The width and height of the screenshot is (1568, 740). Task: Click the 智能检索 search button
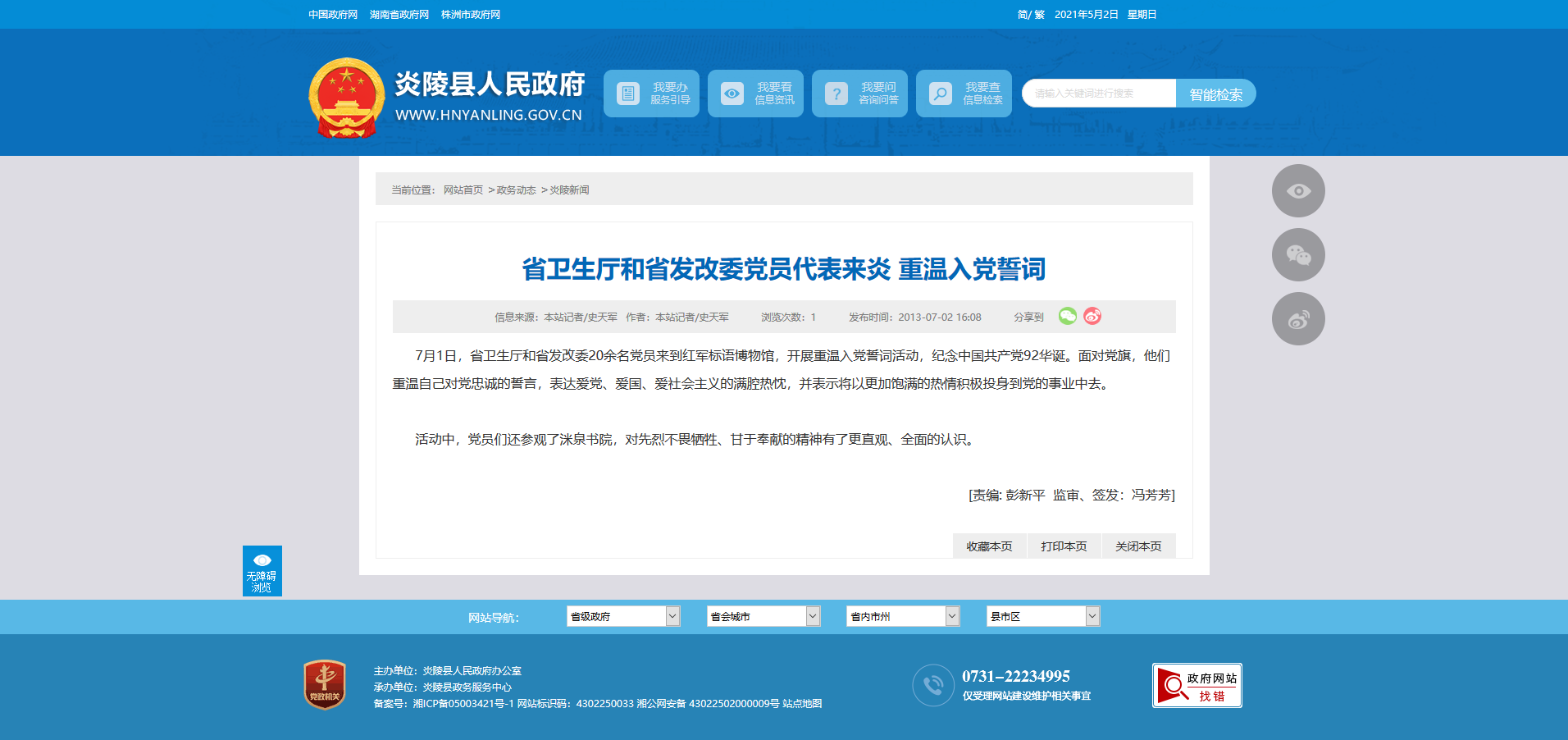(1216, 94)
